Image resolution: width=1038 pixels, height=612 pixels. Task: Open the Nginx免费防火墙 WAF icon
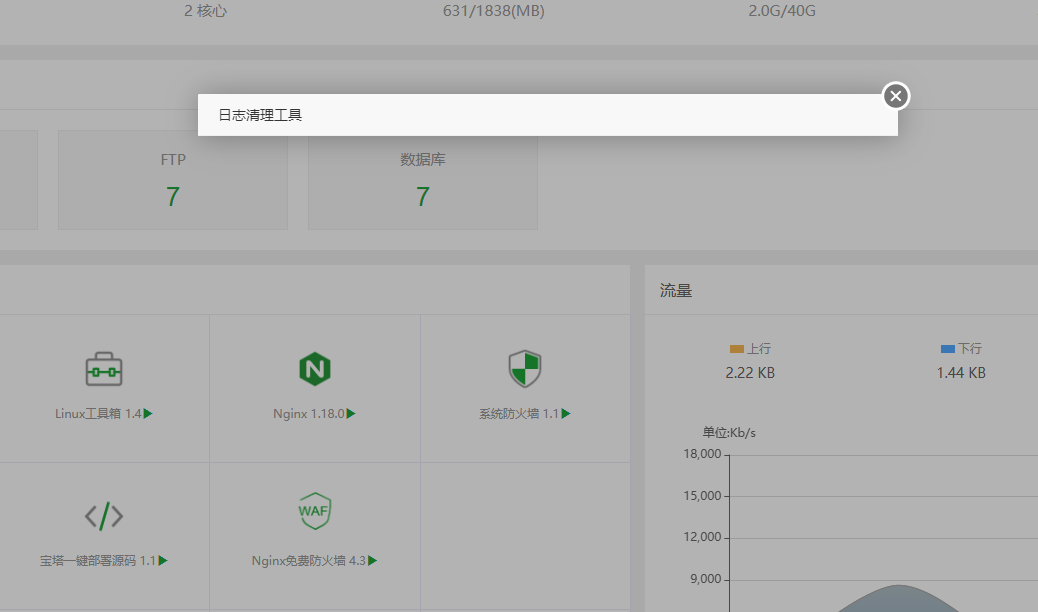click(314, 511)
